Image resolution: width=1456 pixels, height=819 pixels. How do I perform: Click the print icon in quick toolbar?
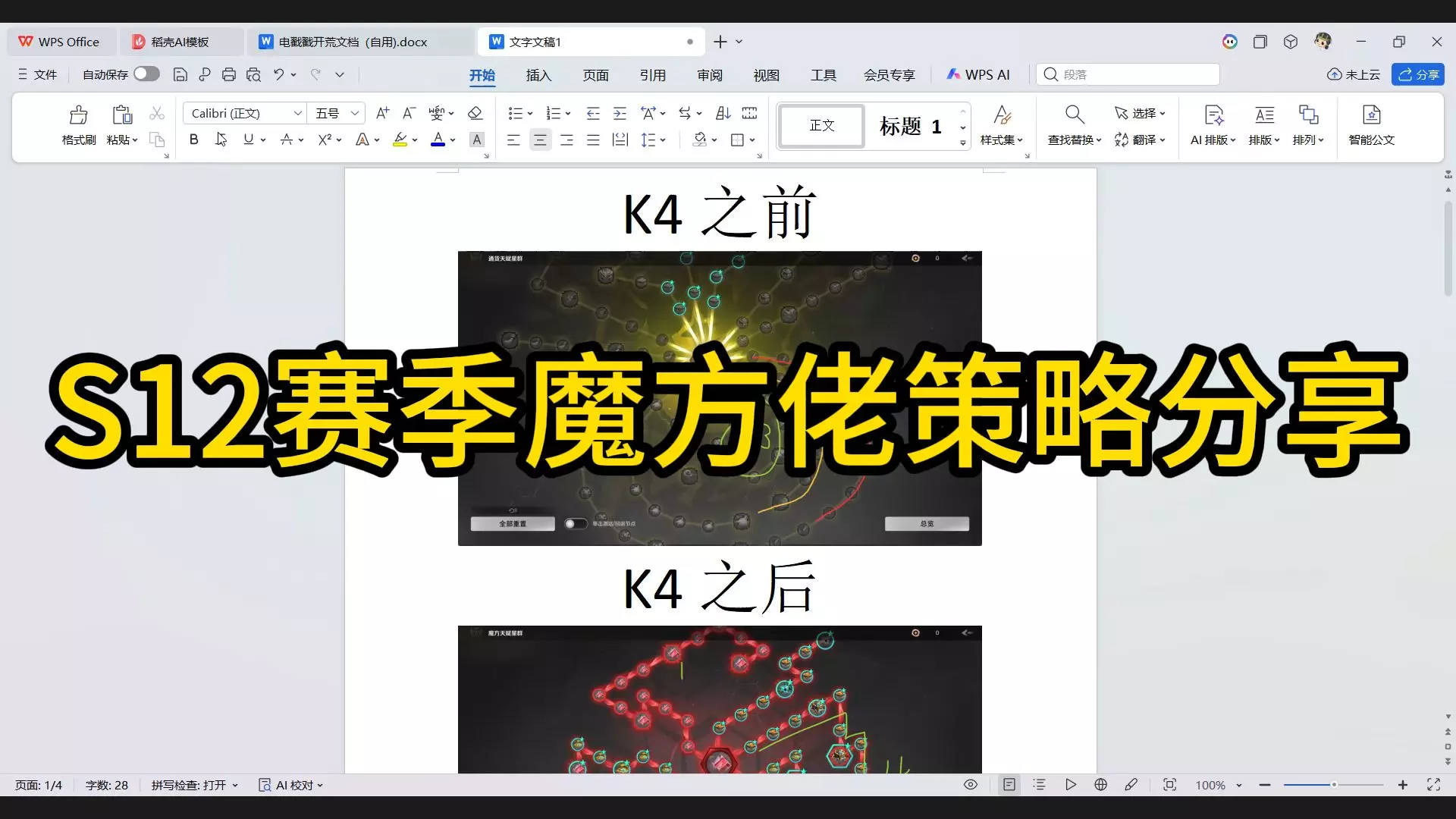[229, 74]
